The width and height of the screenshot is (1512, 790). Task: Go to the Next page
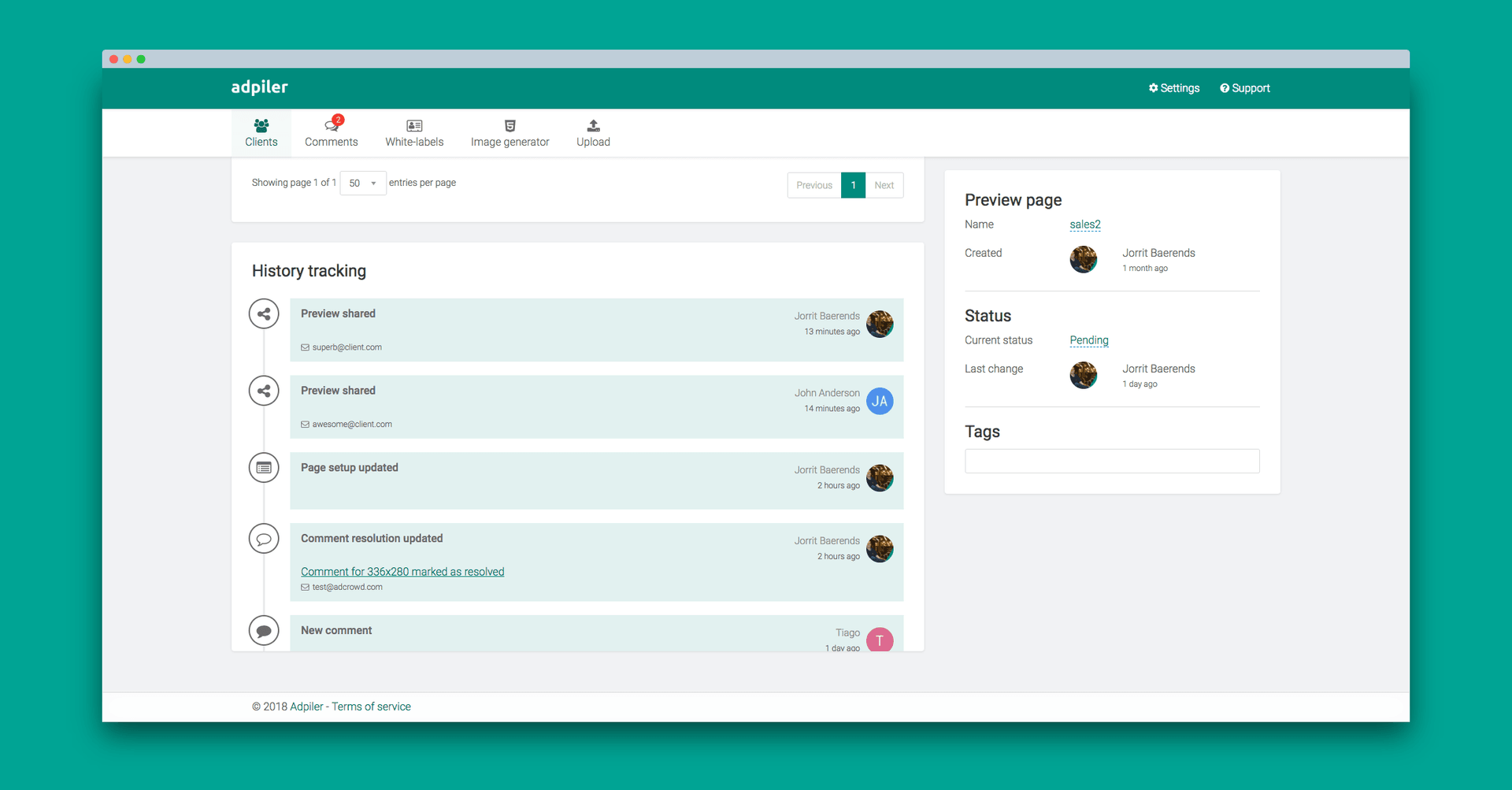[884, 185]
